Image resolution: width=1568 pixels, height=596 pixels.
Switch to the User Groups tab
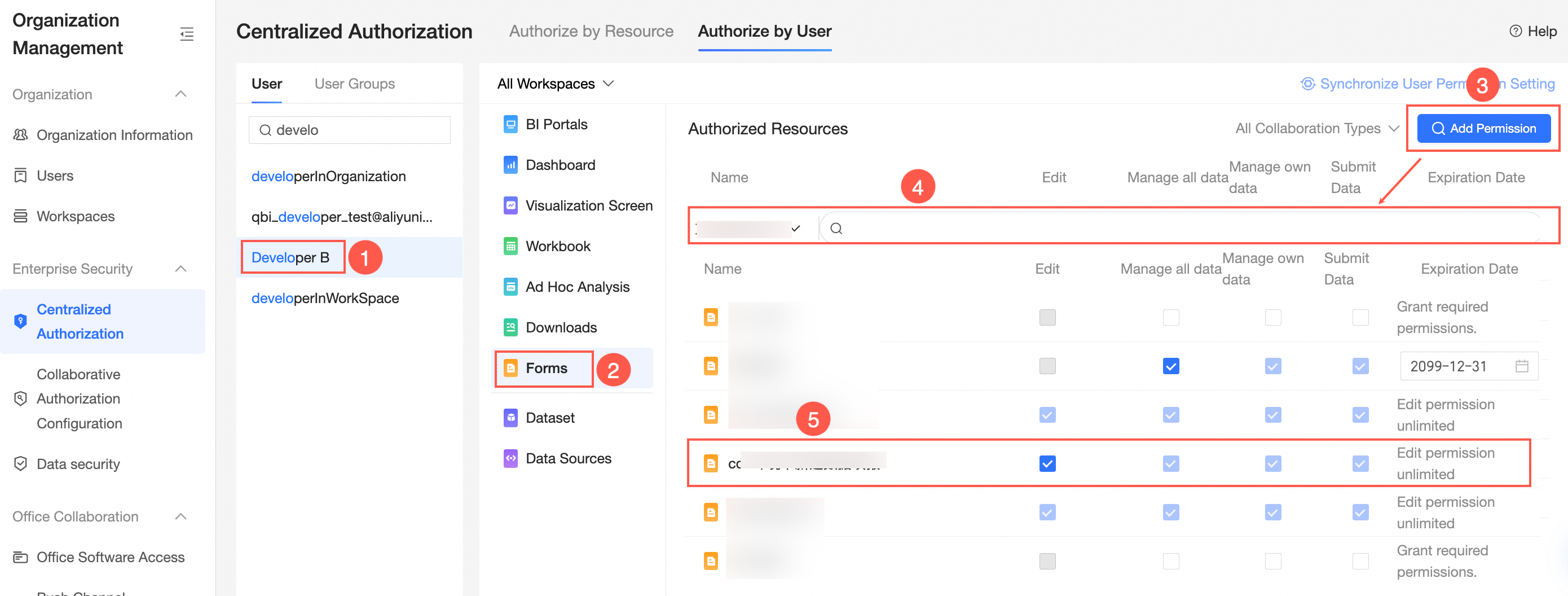tap(354, 84)
